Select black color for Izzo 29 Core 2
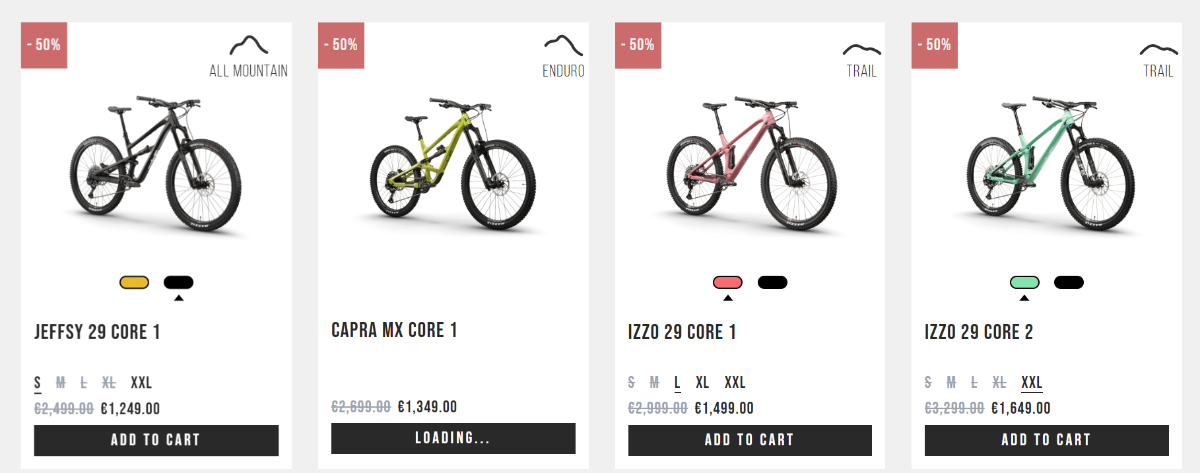Viewport: 1200px width, 473px height. coord(1068,282)
